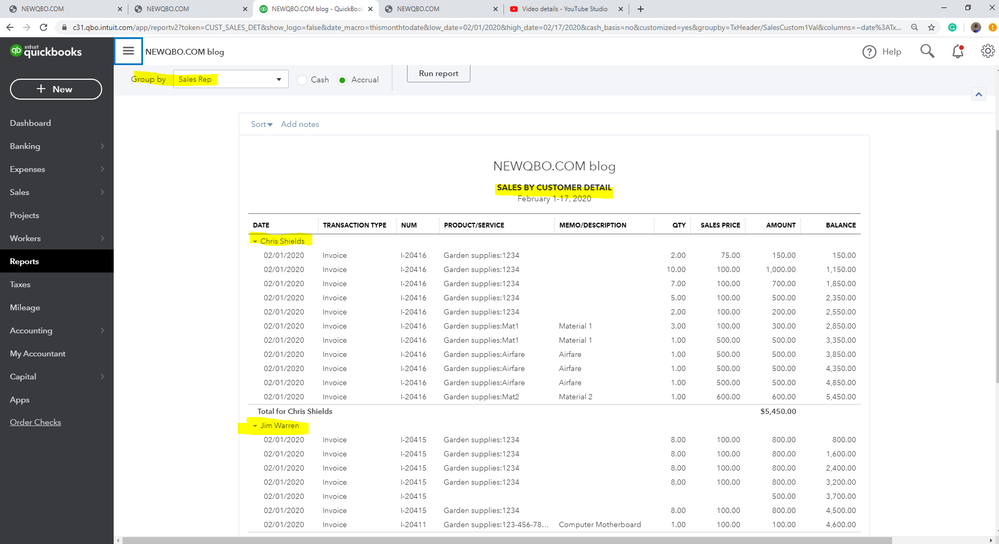The height and width of the screenshot is (544, 999).
Task: Go to Dashboard in the sidebar
Action: (x=30, y=123)
